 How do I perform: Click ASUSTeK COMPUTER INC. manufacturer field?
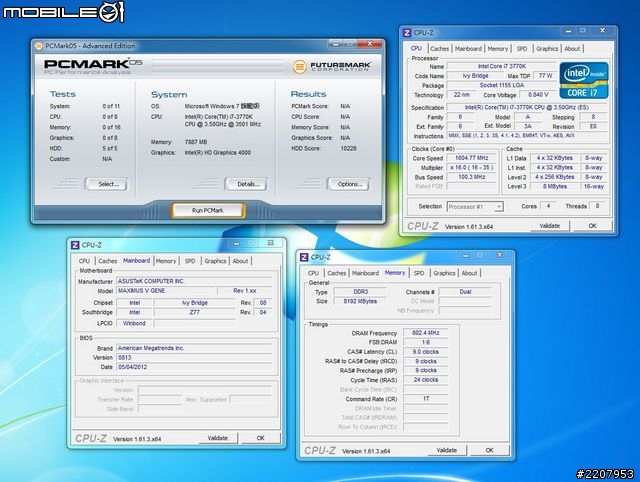pos(194,281)
